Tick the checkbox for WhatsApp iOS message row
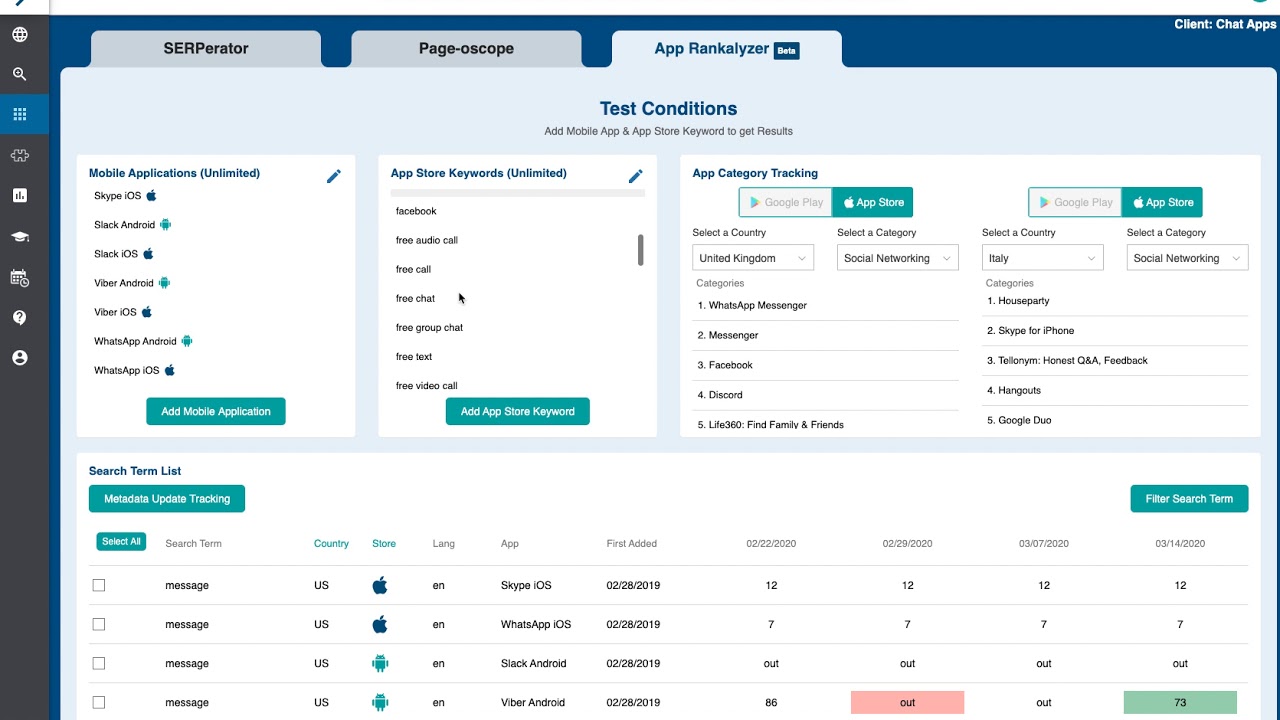1280x720 pixels. tap(99, 624)
